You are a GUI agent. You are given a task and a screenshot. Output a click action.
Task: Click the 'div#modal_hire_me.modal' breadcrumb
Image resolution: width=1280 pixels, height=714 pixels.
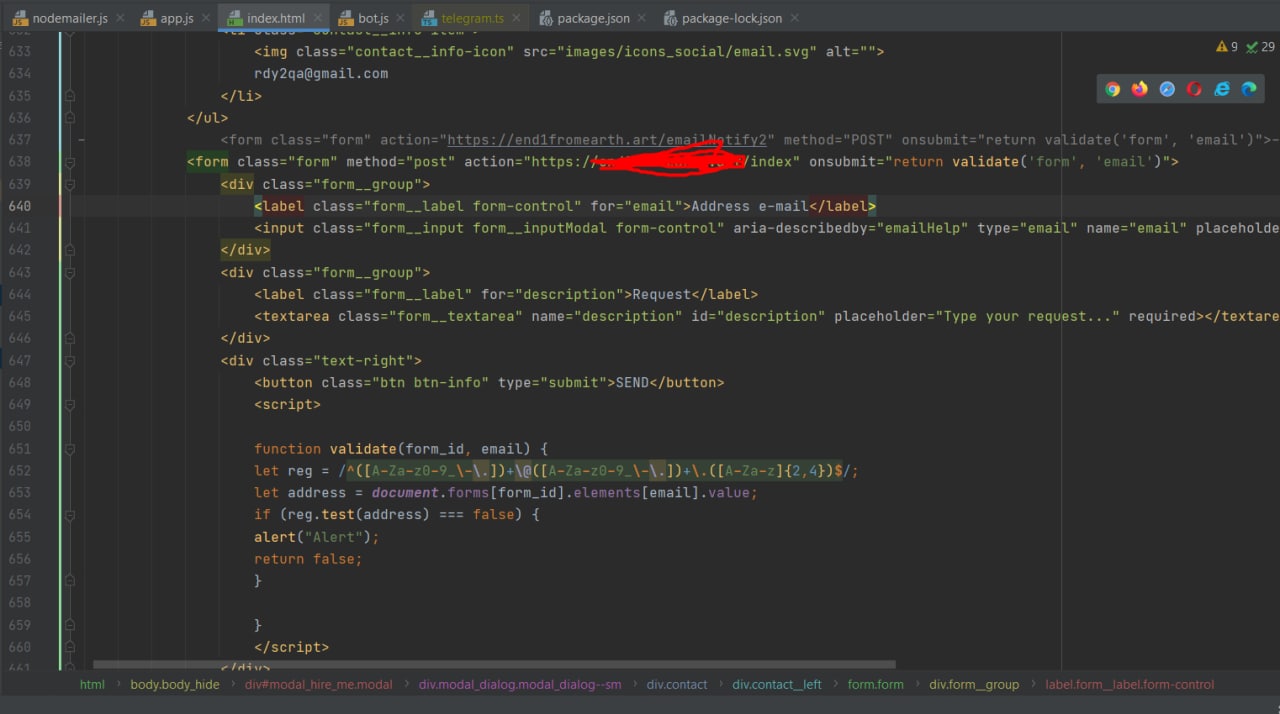click(318, 685)
